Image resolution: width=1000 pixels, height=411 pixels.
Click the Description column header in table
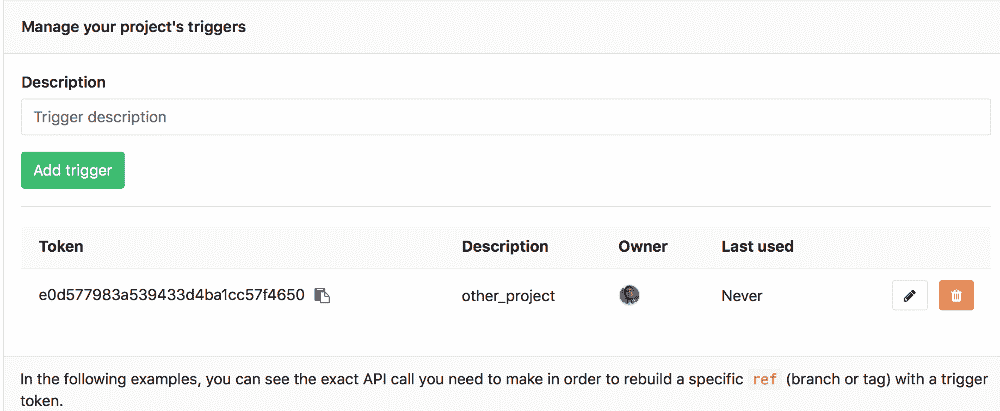coord(504,246)
